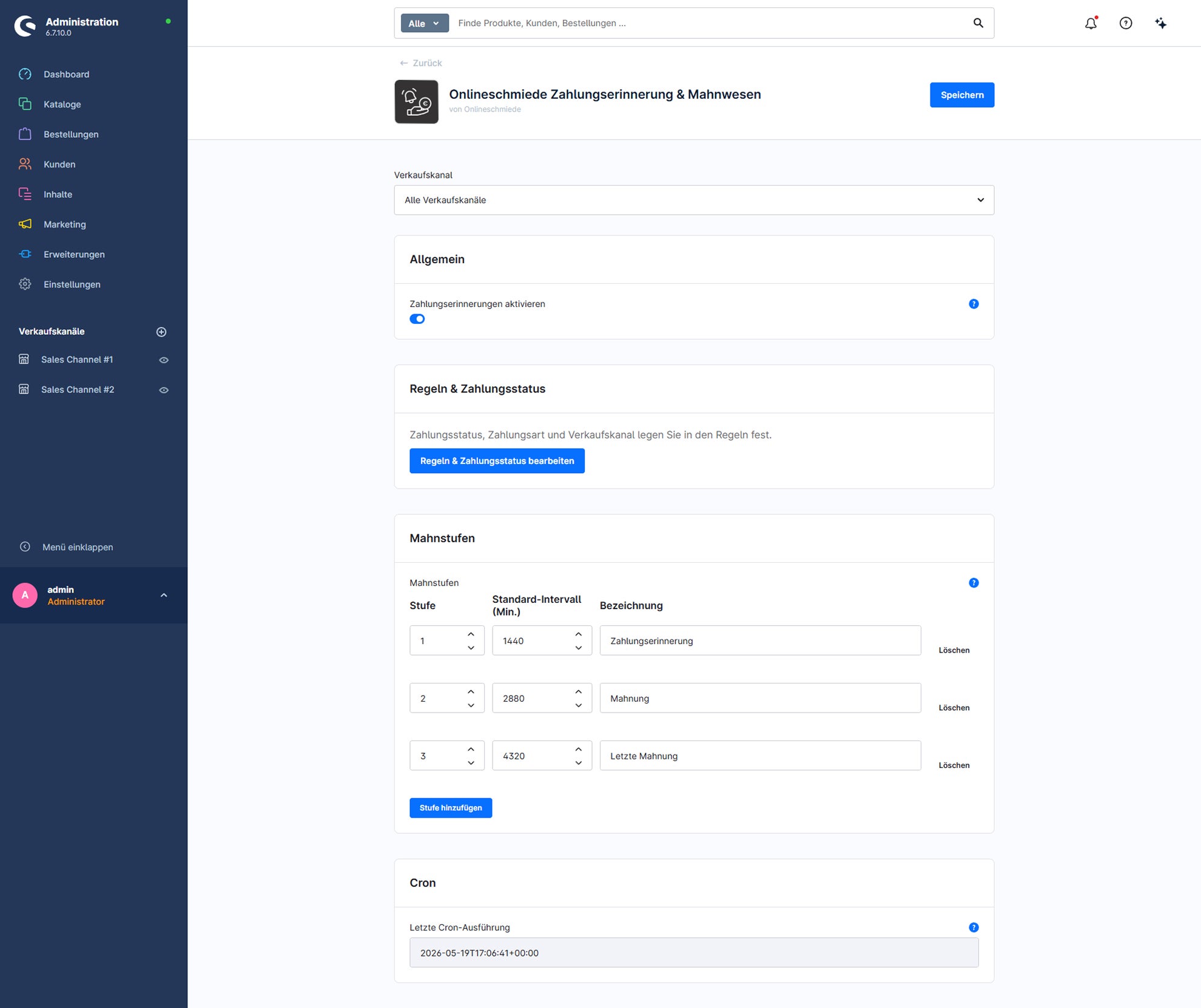Viewport: 1201px width, 1008px height.
Task: Decrease the 2880 interval with down arrow
Action: [579, 705]
